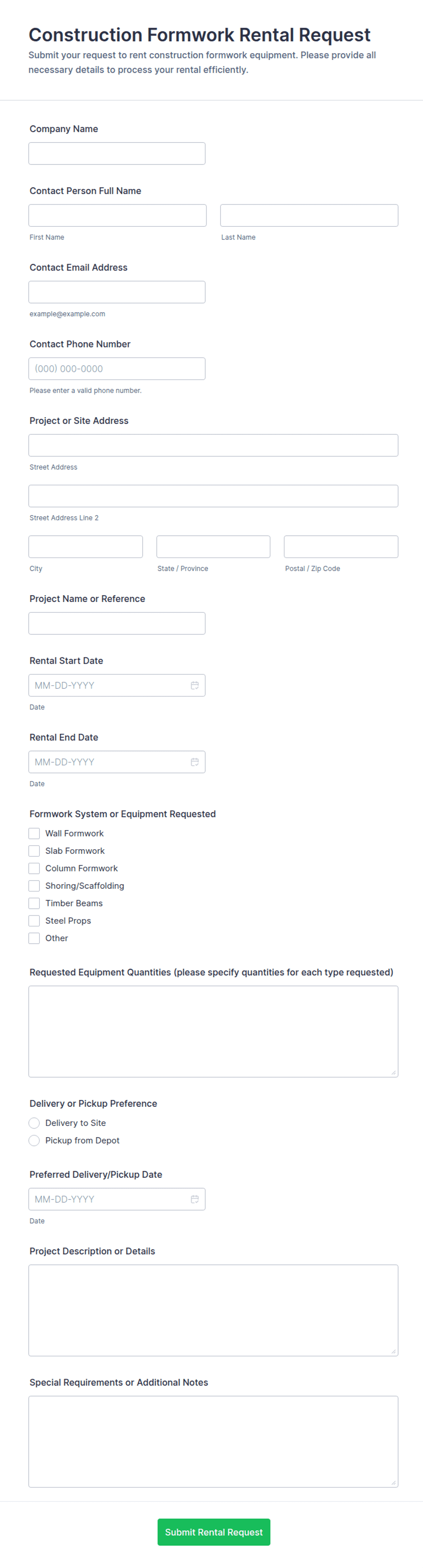Click the Postal / Zip Code field
The image size is (423, 1568).
click(x=341, y=547)
